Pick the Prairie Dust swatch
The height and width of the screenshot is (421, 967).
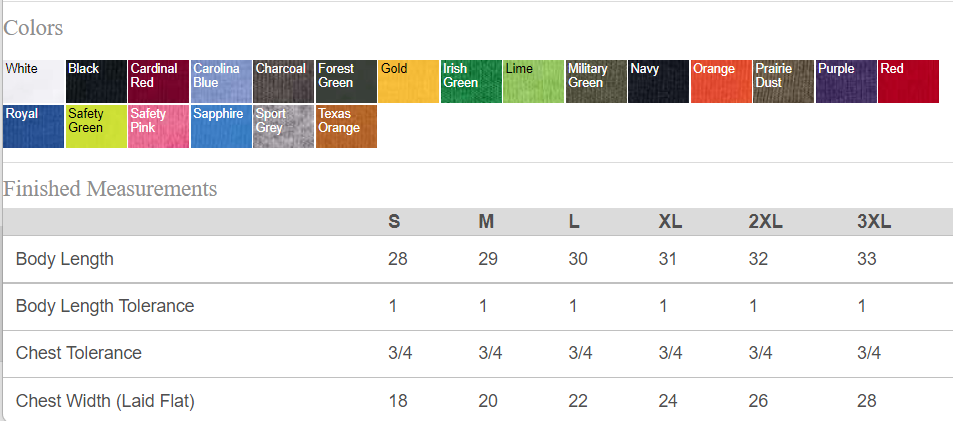(784, 81)
